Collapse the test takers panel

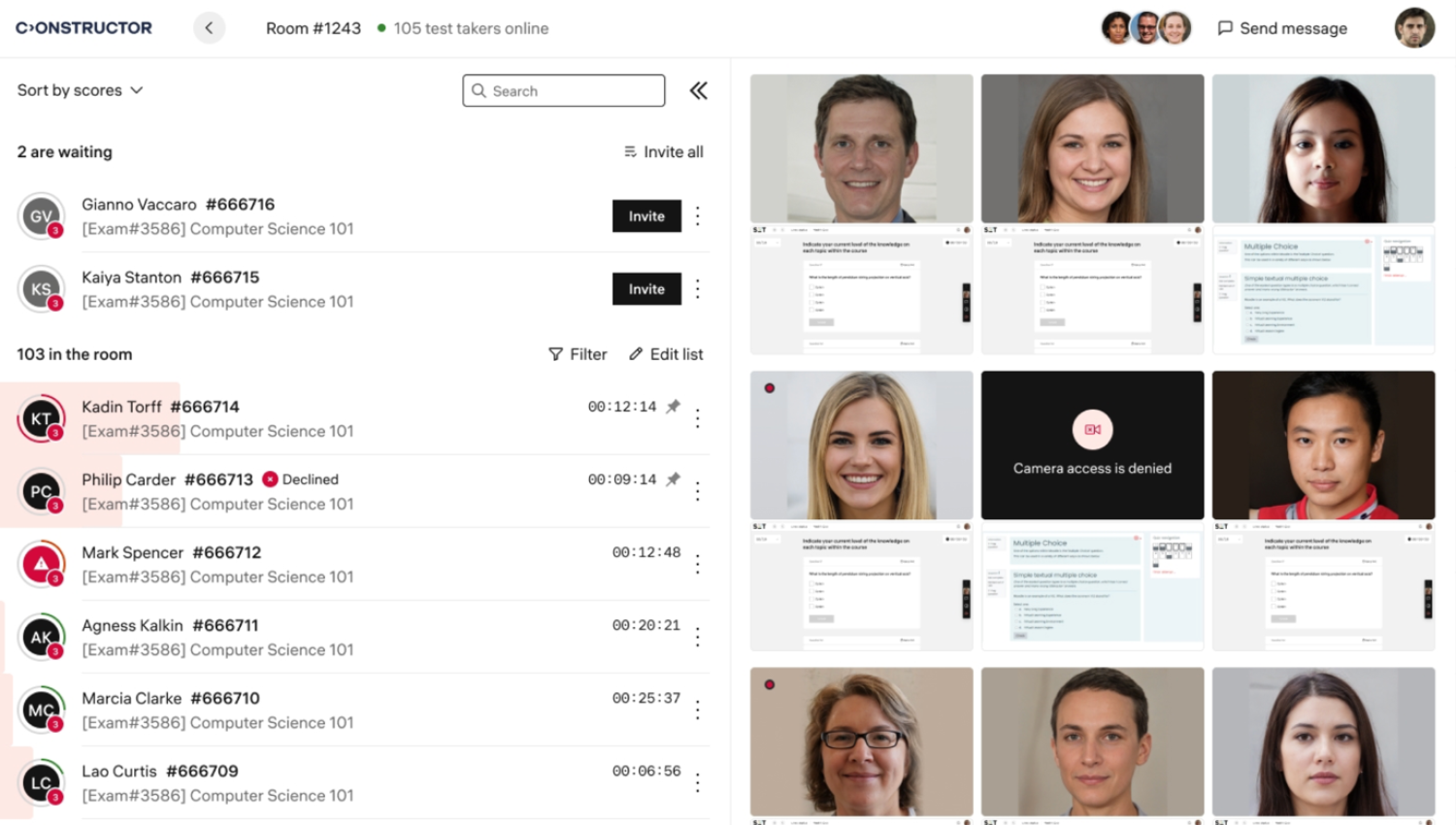click(699, 90)
